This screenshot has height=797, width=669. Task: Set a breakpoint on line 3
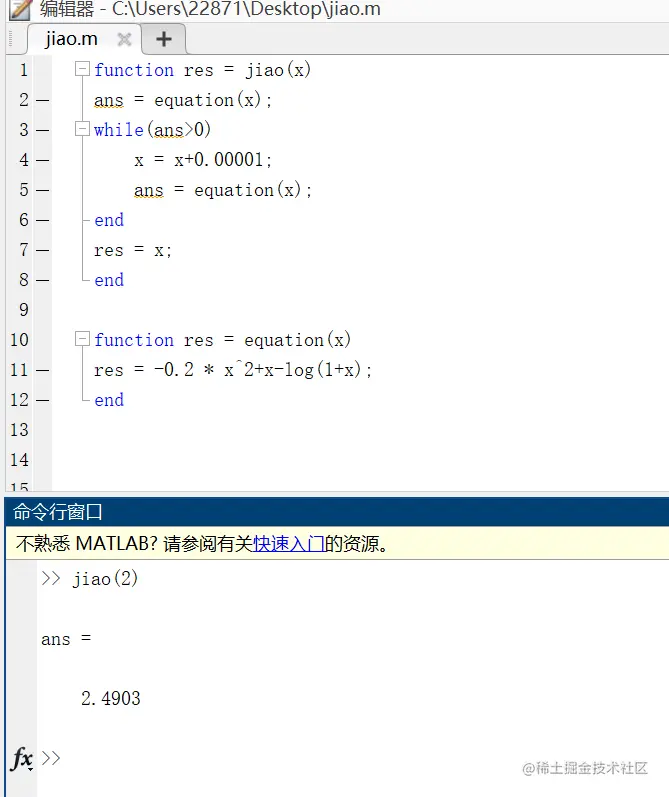(43, 130)
